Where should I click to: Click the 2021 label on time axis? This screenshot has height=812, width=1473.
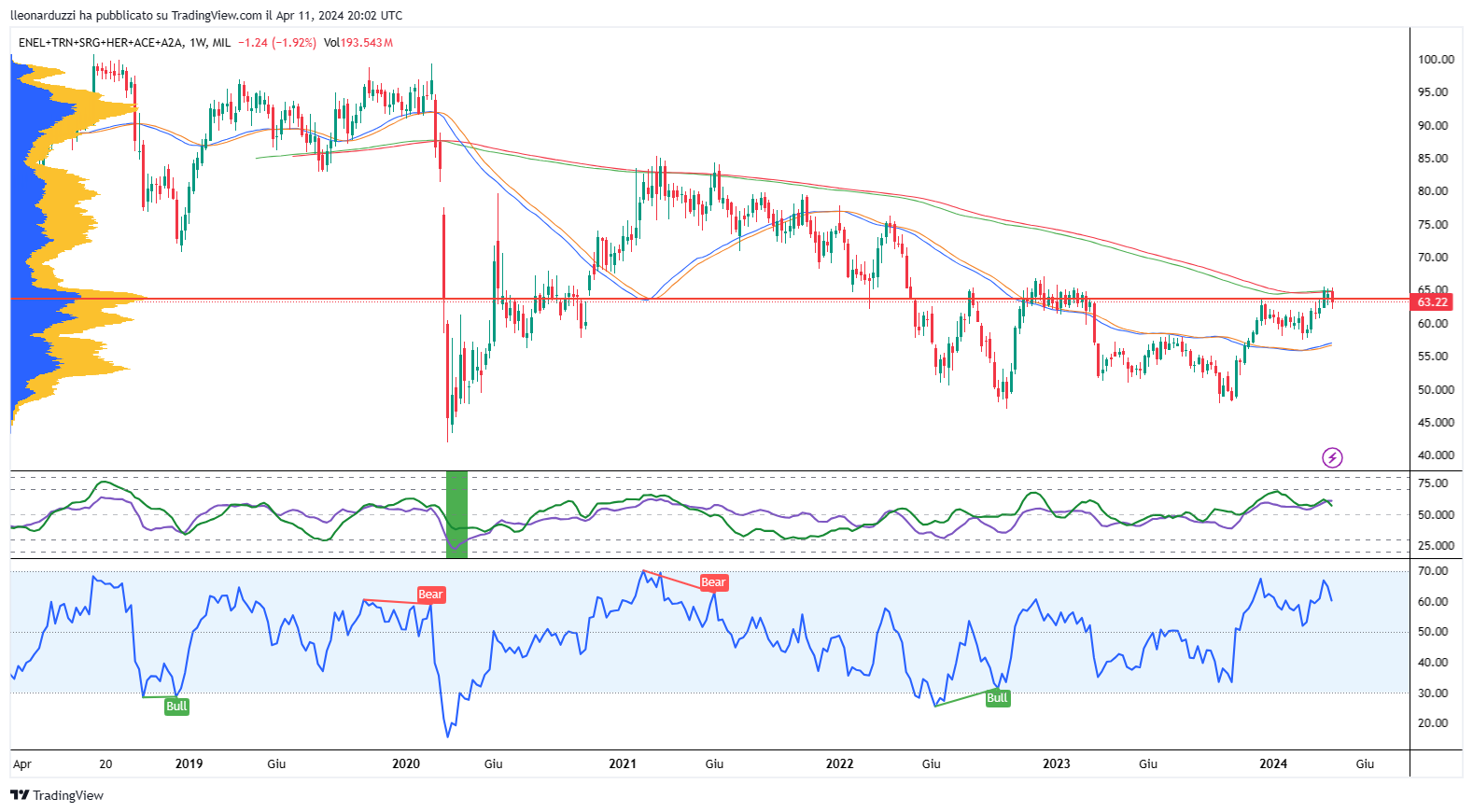623,763
